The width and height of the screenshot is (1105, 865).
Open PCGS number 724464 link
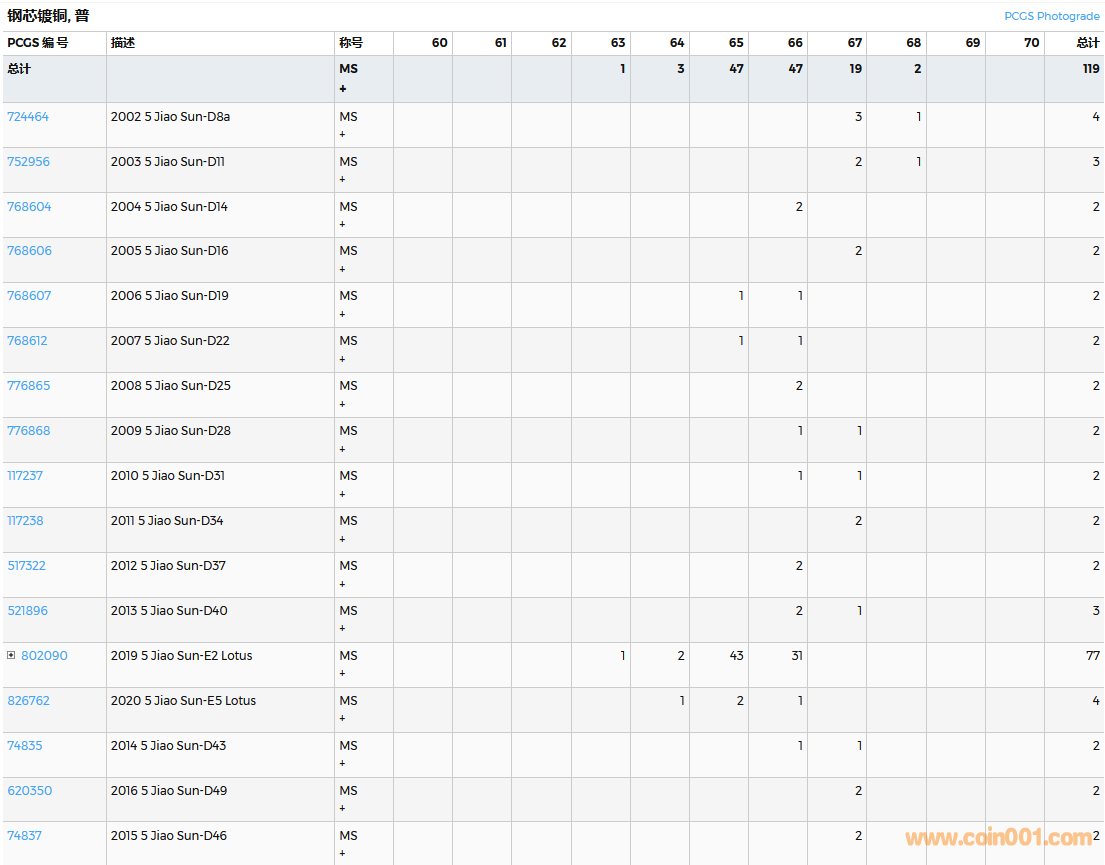[x=28, y=117]
